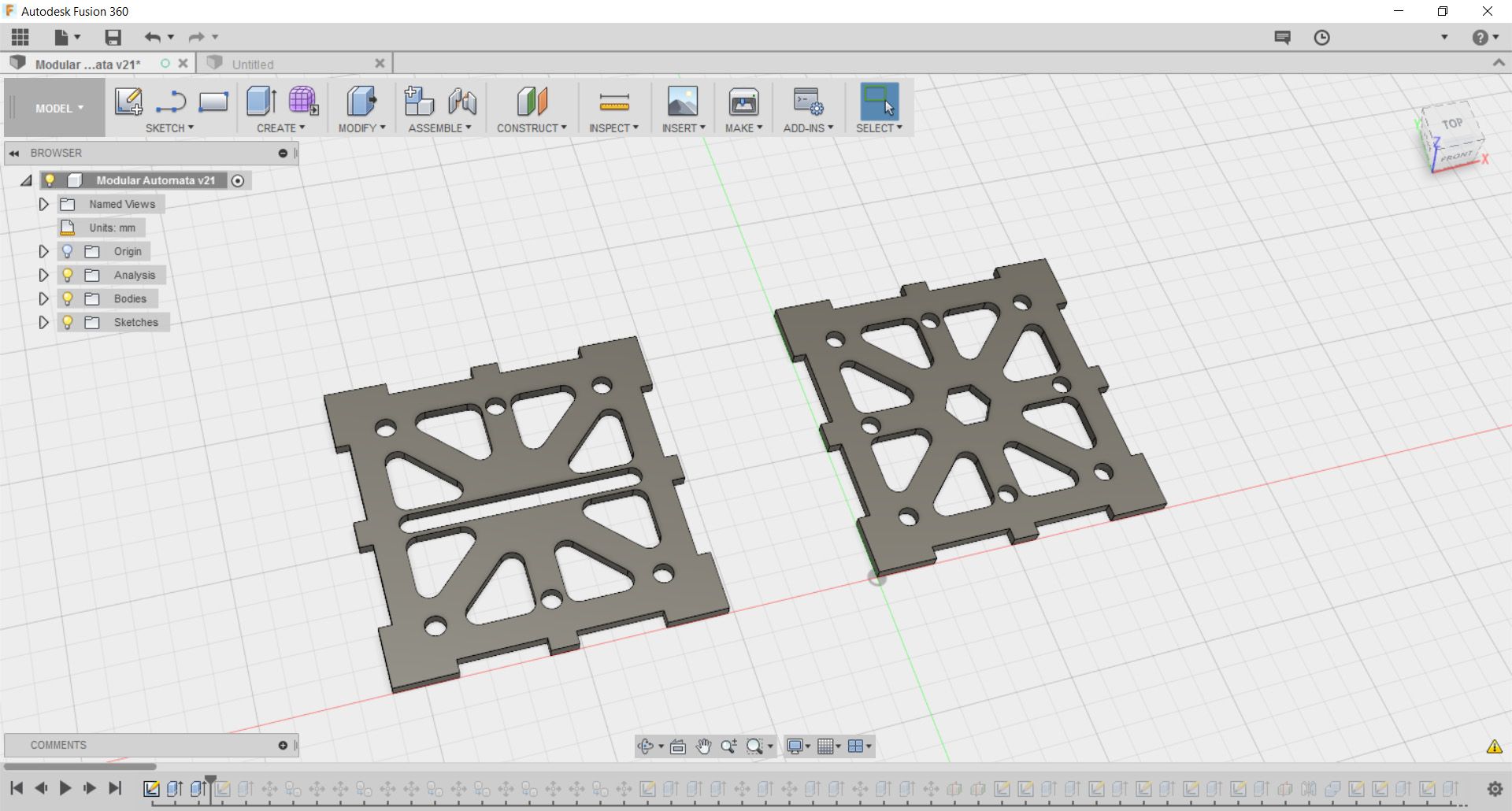
Task: Switch to the Untitled document tab
Action: 295,64
